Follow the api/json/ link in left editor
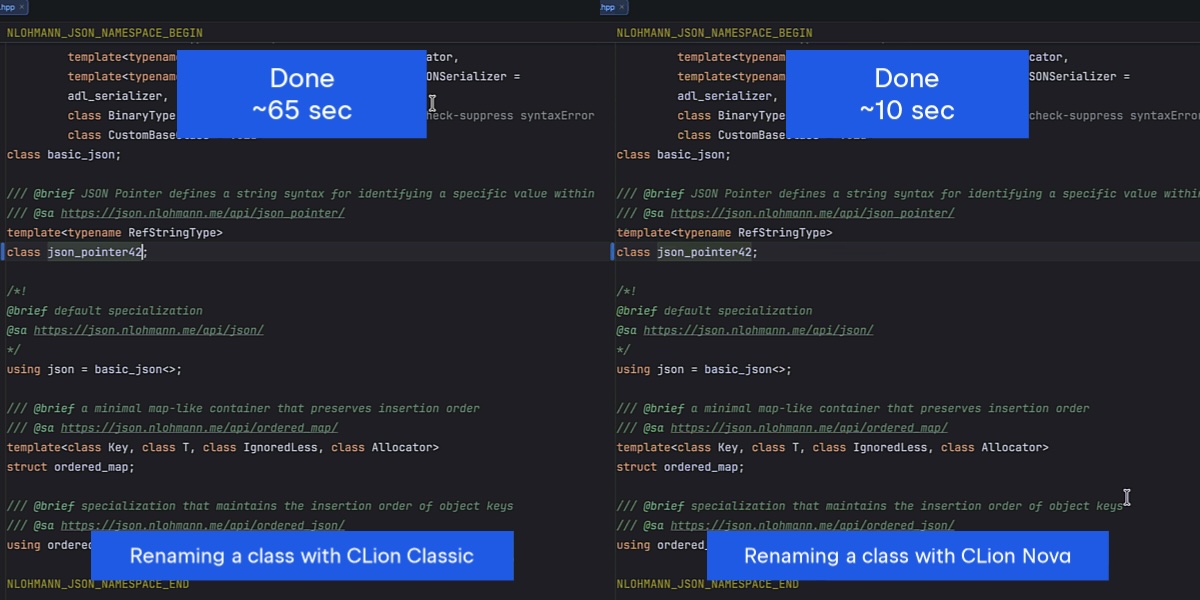This screenshot has width=1200, height=600. (148, 330)
